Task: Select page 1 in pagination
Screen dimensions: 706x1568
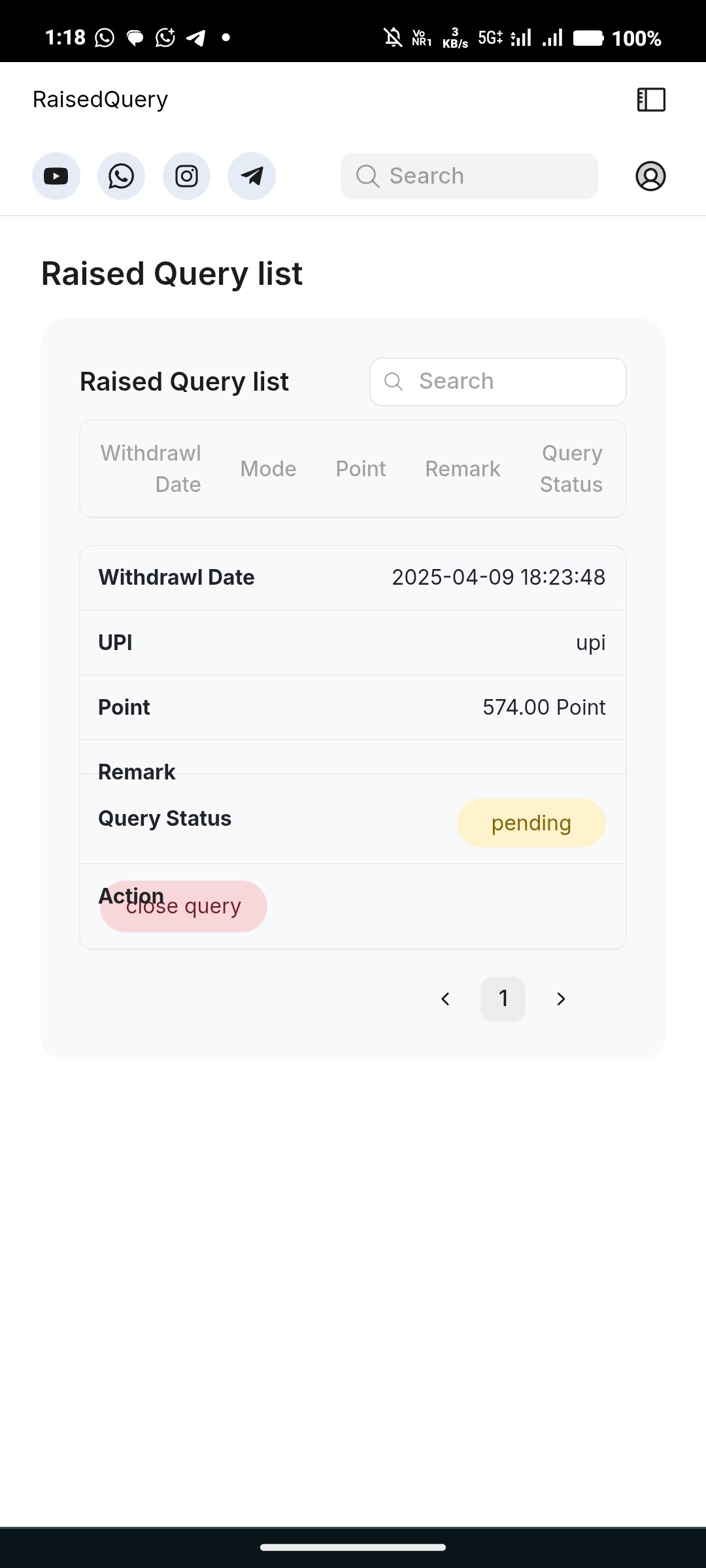Action: [x=503, y=999]
